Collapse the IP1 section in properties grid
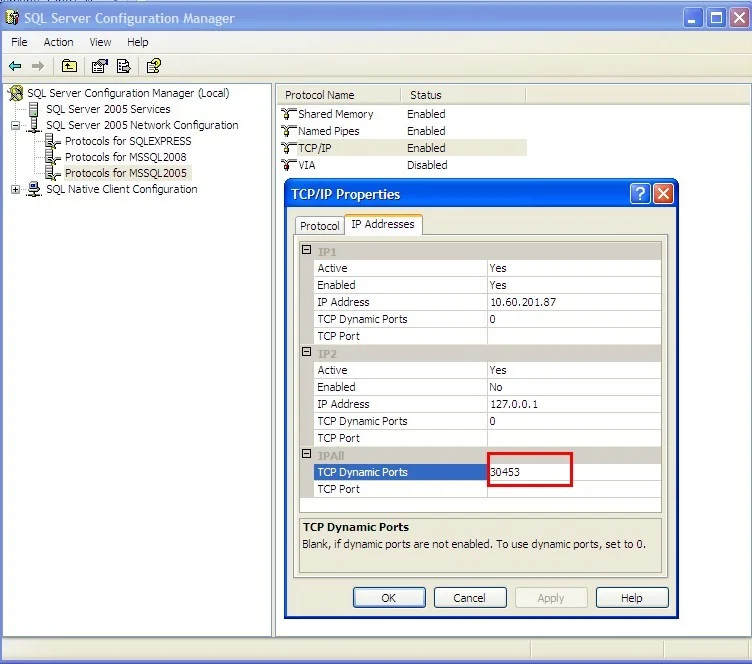 click(x=306, y=250)
